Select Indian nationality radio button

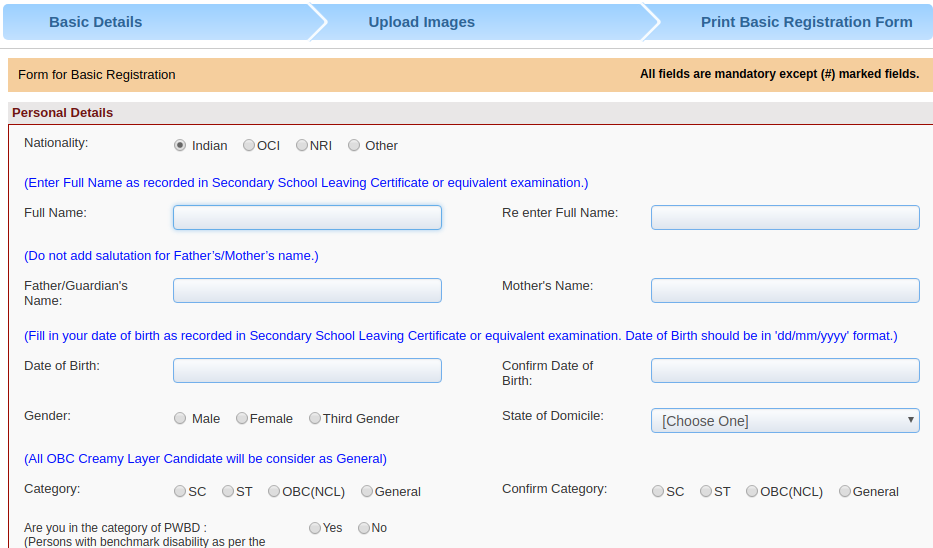point(180,145)
